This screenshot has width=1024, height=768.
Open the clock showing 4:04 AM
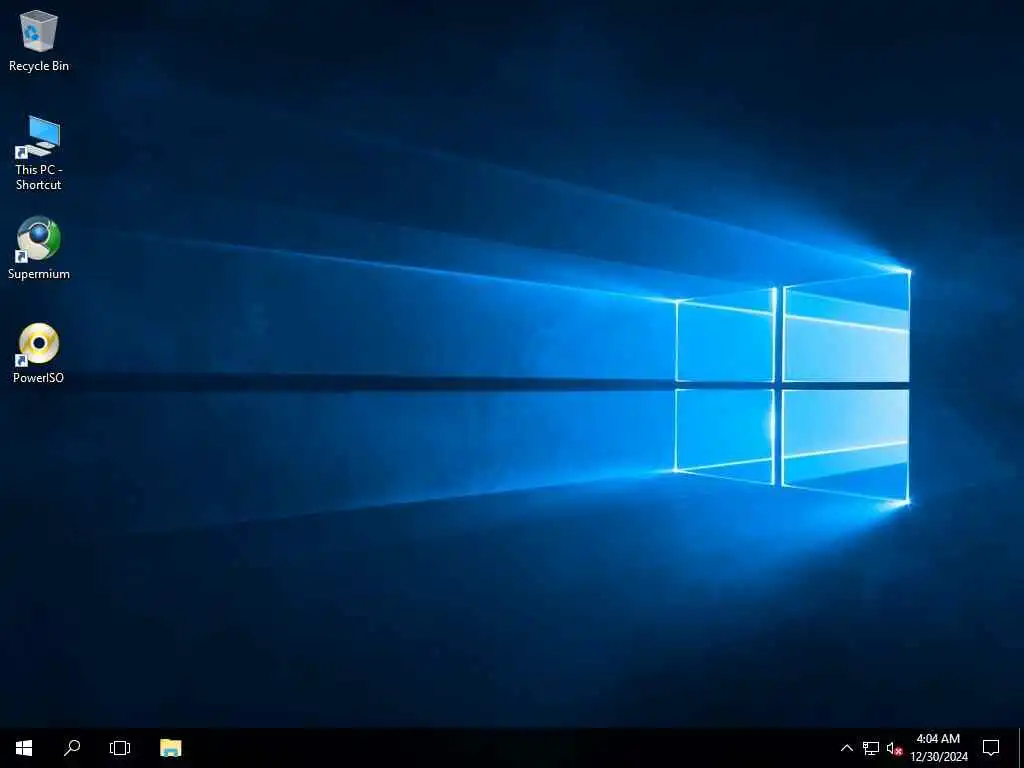click(x=938, y=748)
